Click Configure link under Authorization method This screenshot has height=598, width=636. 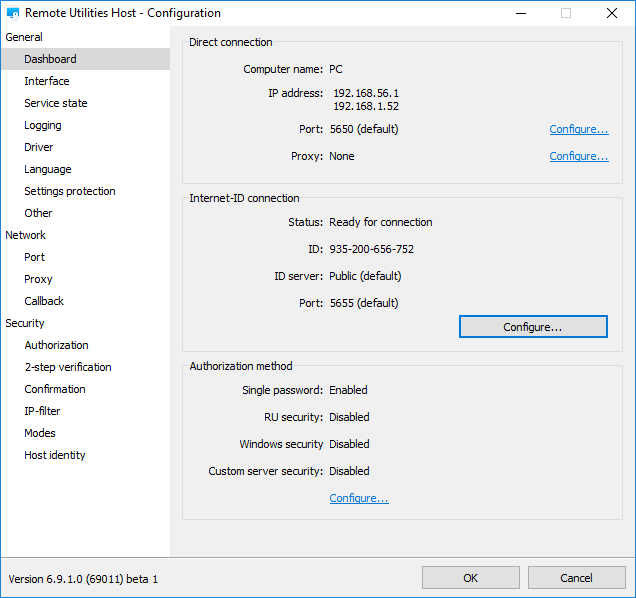359,498
